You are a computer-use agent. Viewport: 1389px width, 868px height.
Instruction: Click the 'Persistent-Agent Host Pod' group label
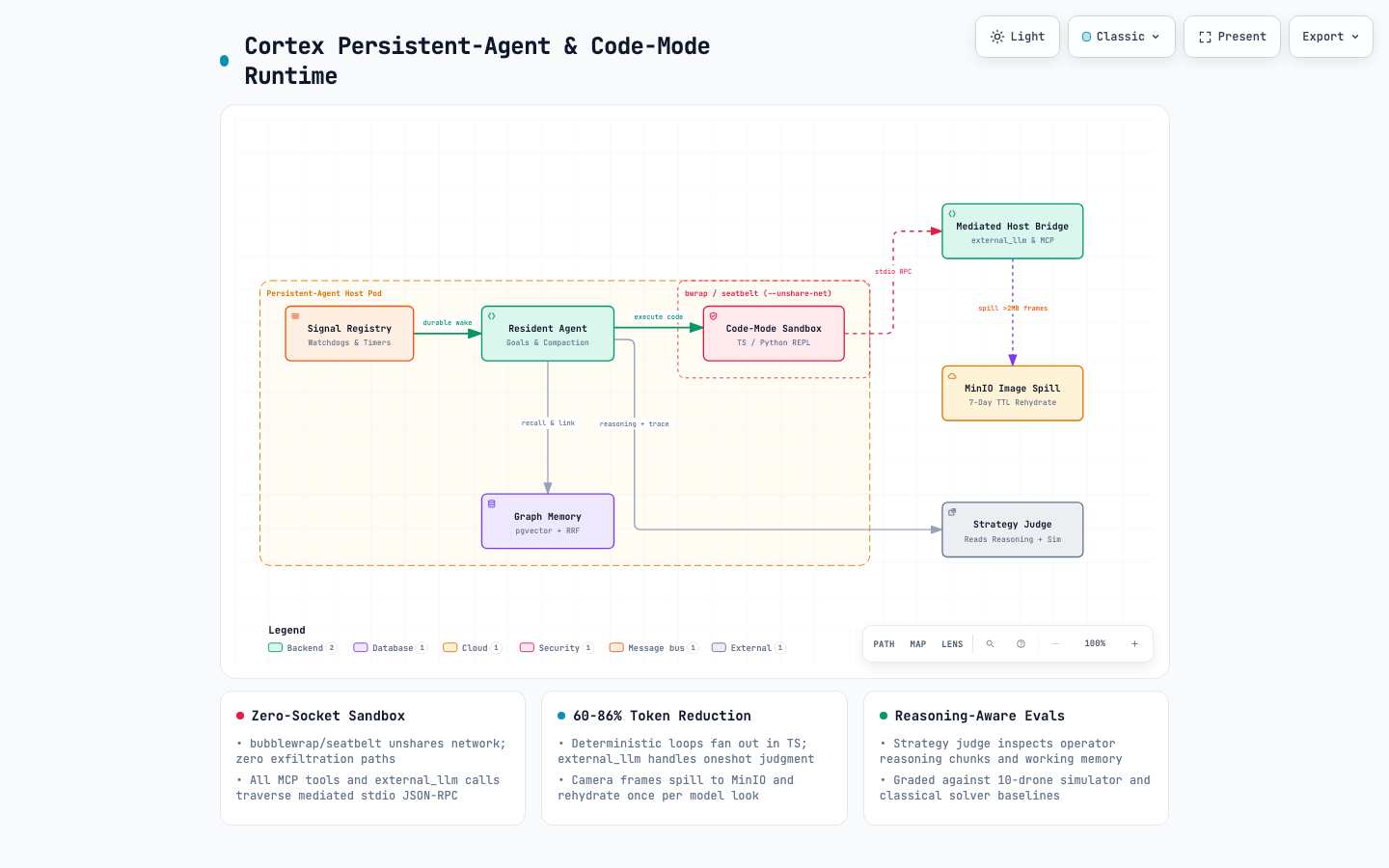pyautogui.click(x=324, y=293)
